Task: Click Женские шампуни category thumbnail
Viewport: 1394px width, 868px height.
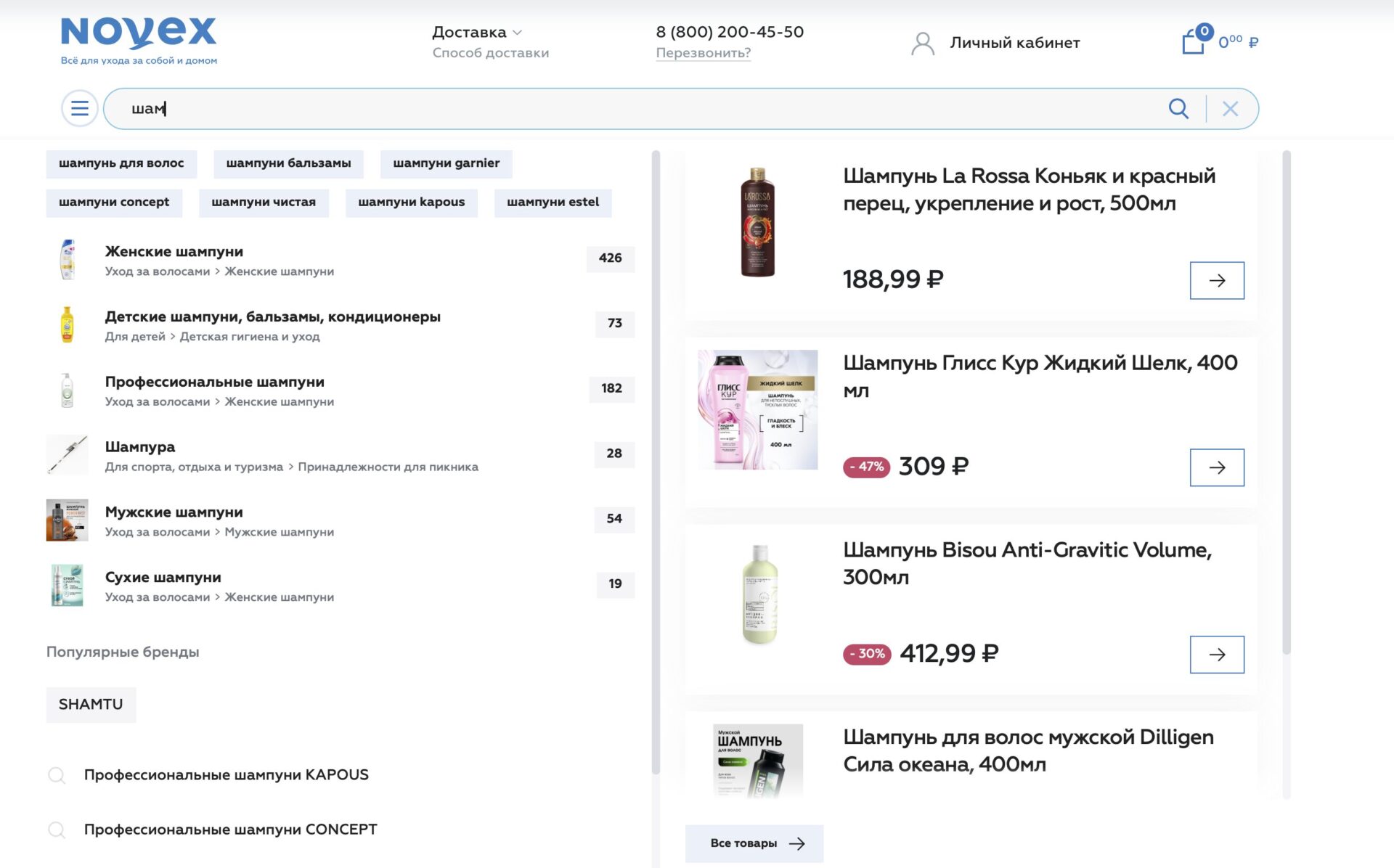Action: click(68, 260)
